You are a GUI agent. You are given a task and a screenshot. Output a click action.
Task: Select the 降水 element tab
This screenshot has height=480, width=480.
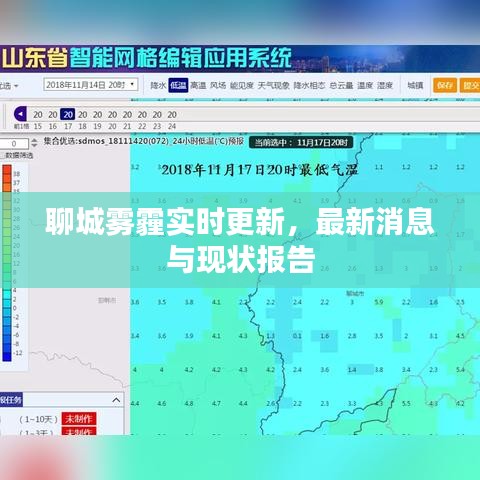click(x=158, y=86)
